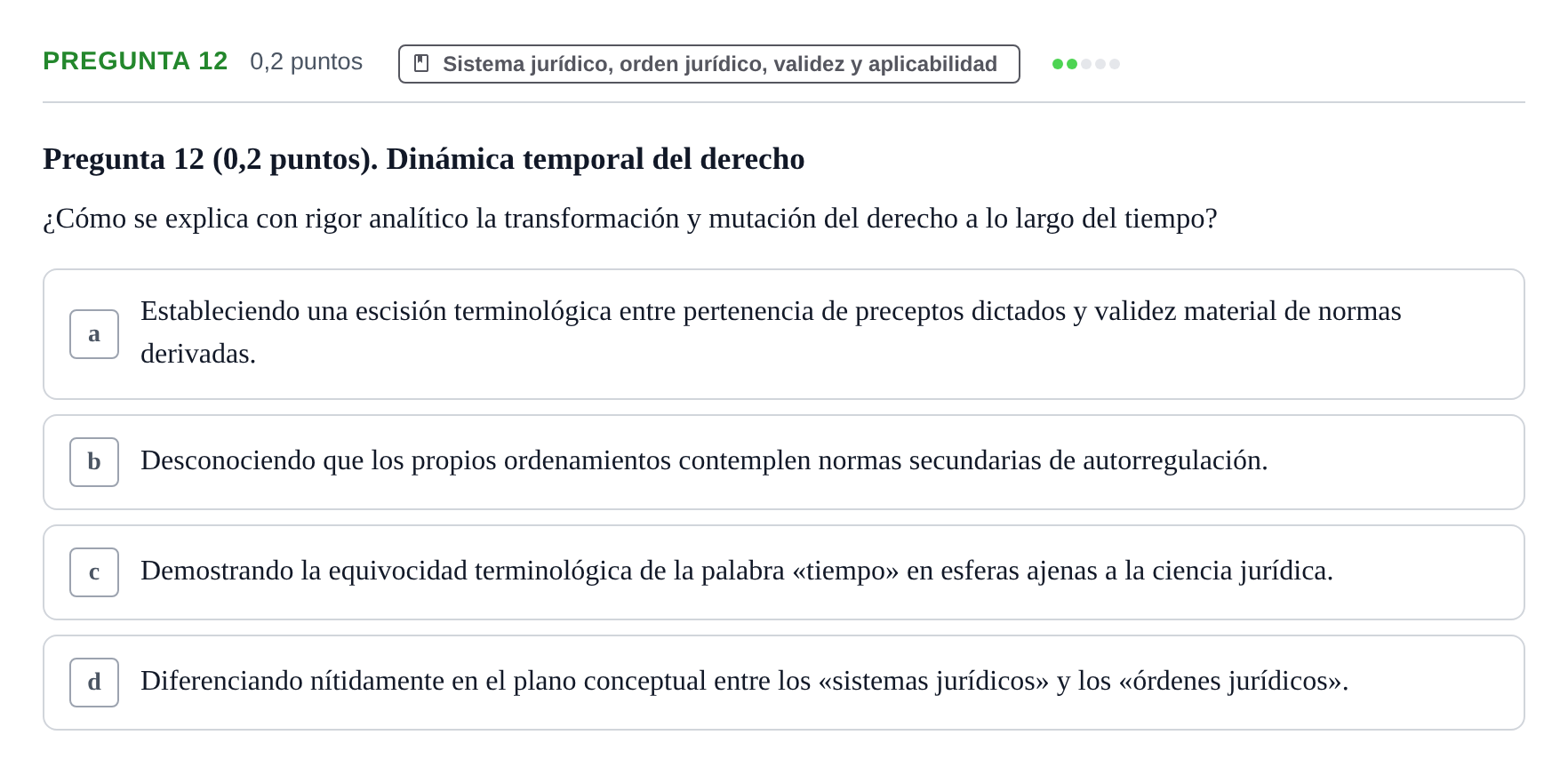The image size is (1568, 775).
Task: Select answer option c letter box
Action: point(94,572)
